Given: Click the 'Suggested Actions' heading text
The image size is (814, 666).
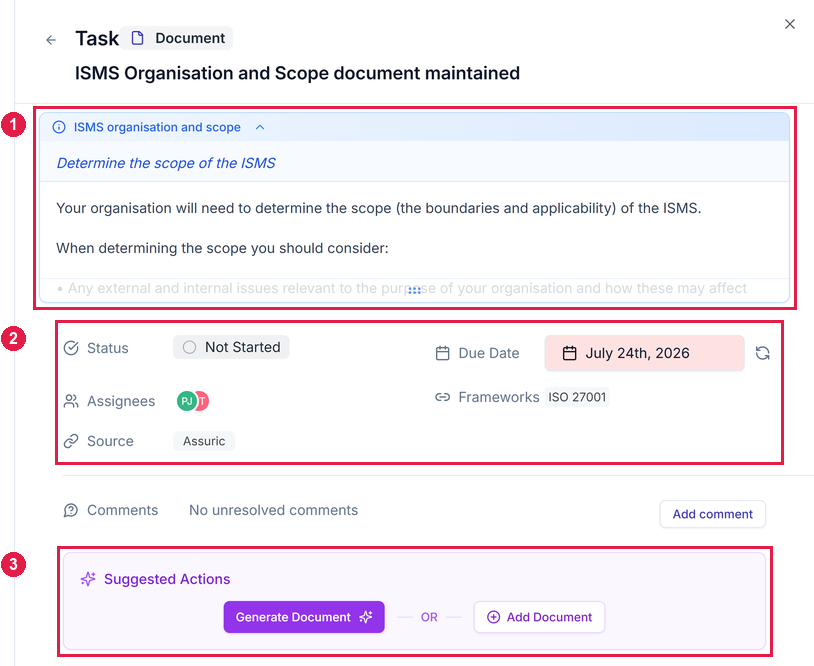Looking at the screenshot, I should coord(167,579).
